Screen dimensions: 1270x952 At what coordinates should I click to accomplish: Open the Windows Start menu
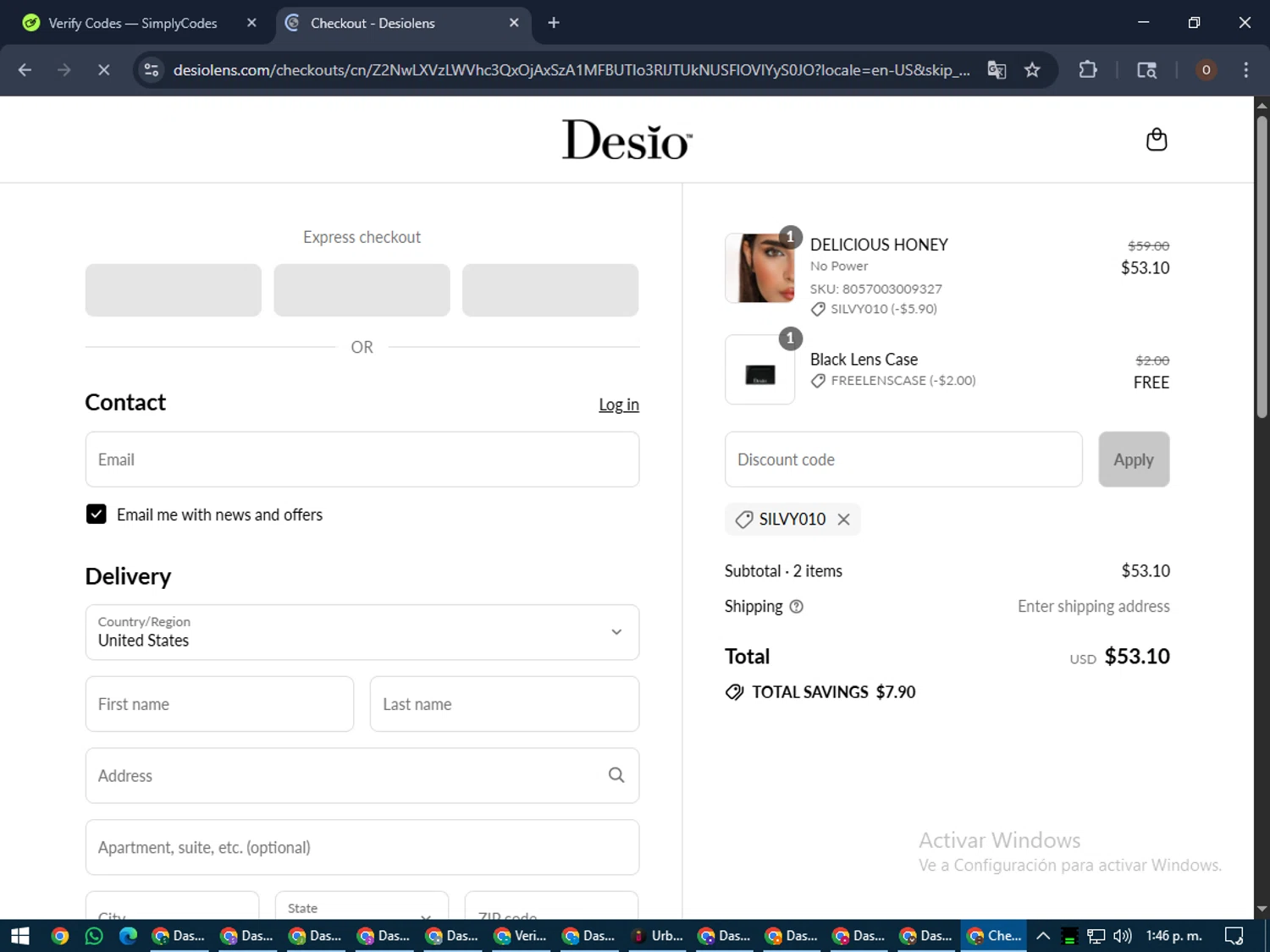[20, 936]
